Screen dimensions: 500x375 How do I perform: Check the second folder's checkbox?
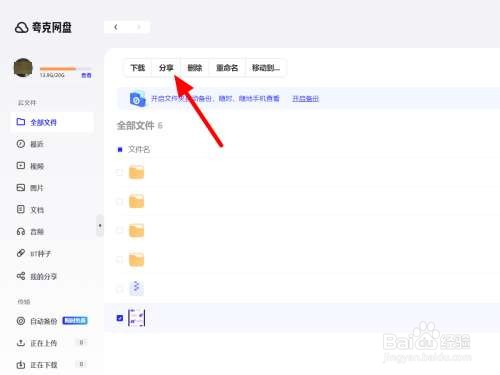point(119,201)
